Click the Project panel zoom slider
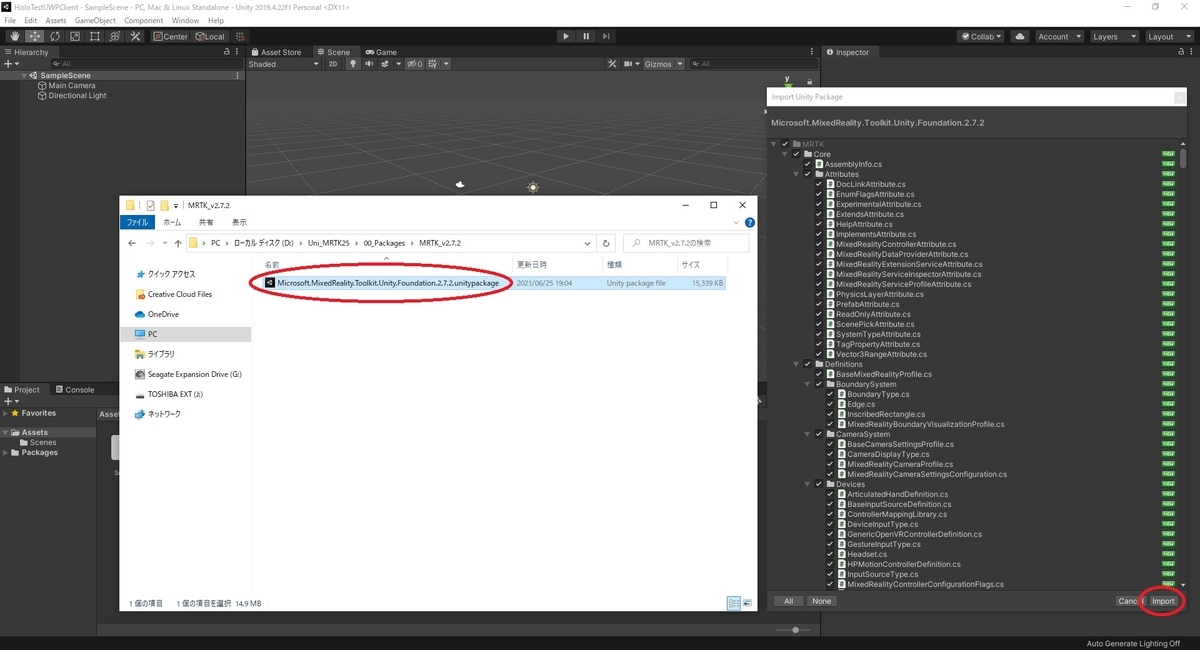The width and height of the screenshot is (1200, 650). click(x=795, y=630)
